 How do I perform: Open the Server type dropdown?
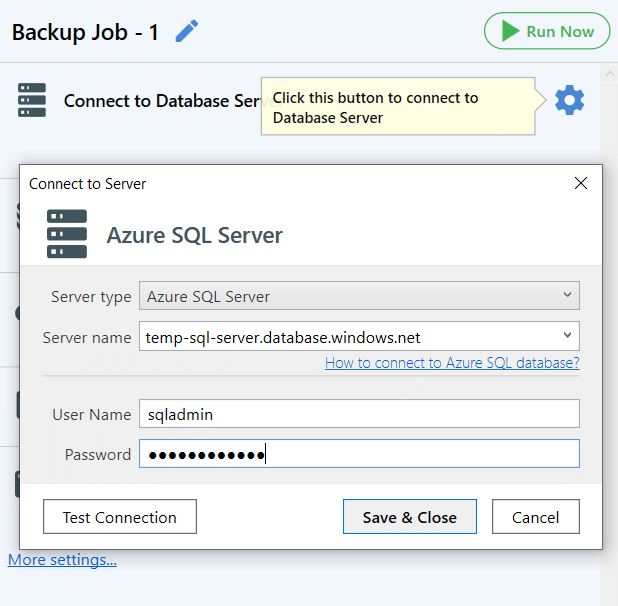coord(359,296)
